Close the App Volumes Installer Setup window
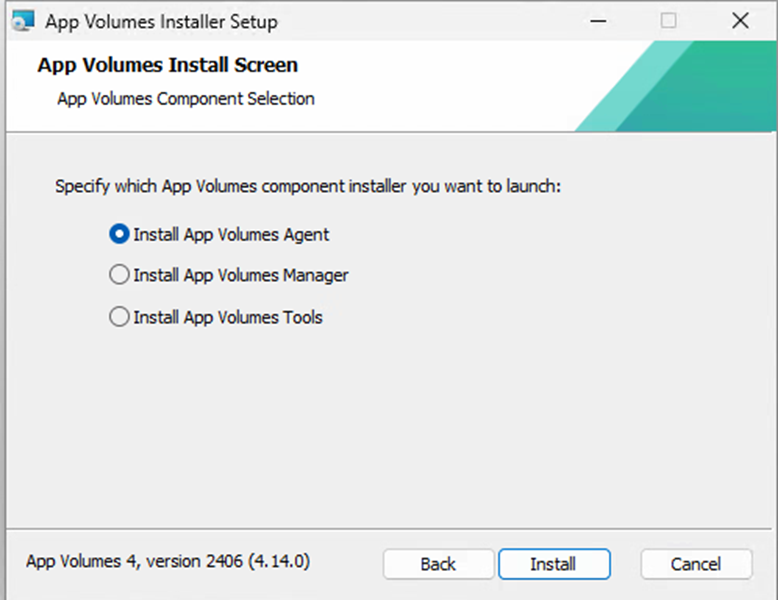 [x=740, y=21]
